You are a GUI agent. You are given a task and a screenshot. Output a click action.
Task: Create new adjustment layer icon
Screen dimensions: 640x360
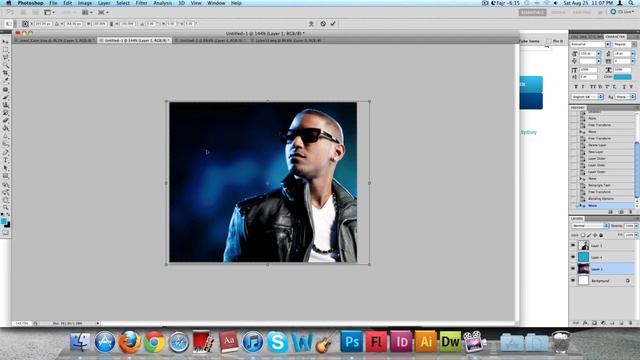click(603, 323)
